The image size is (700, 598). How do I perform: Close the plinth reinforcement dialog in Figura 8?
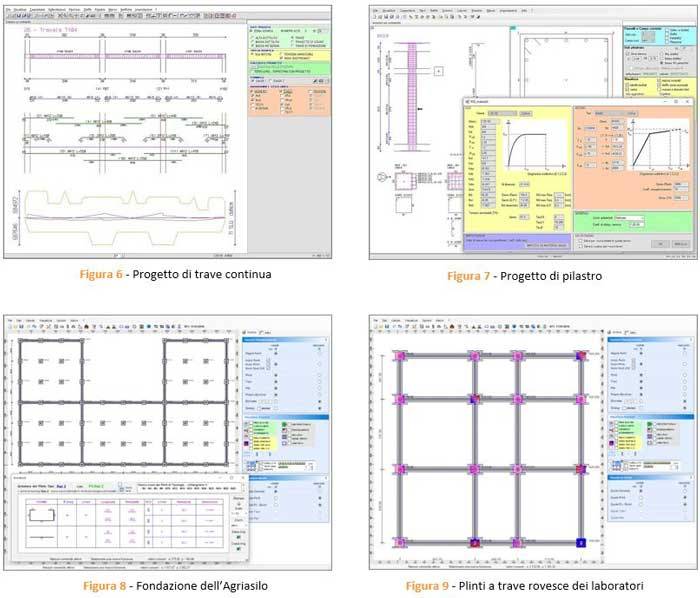(x=244, y=478)
